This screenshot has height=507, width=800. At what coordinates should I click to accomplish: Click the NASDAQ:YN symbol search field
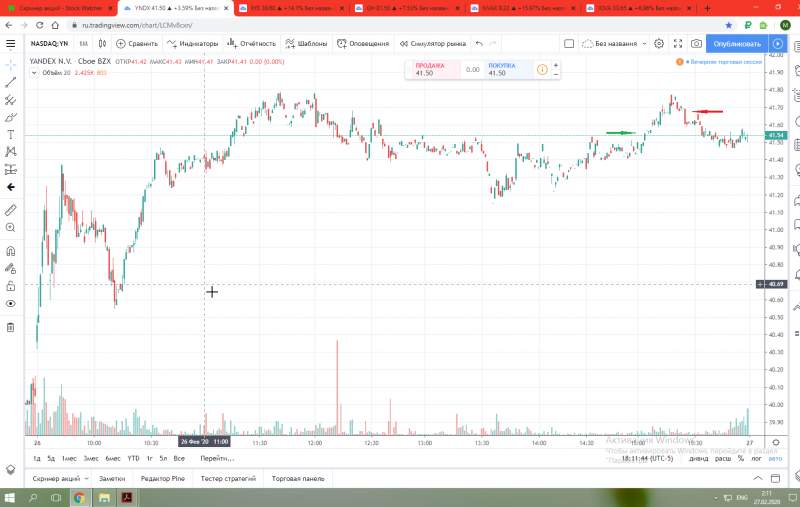49,44
